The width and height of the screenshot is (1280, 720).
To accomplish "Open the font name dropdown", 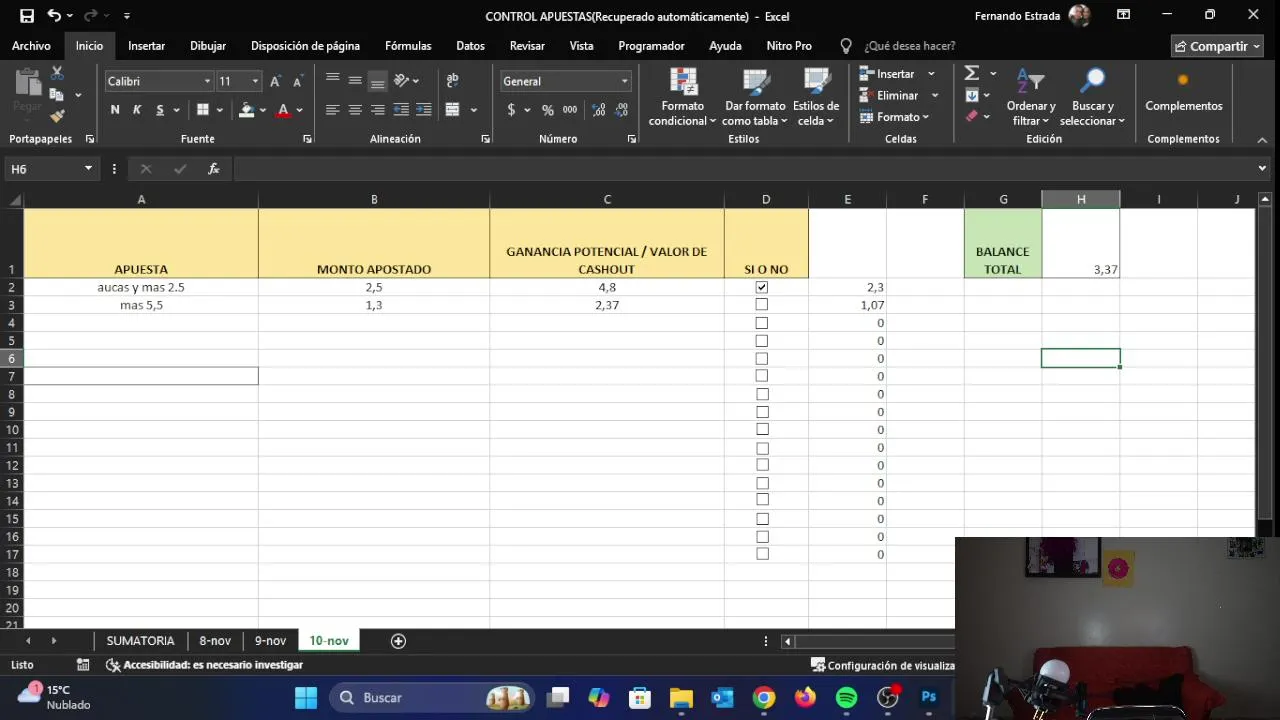I will (207, 81).
